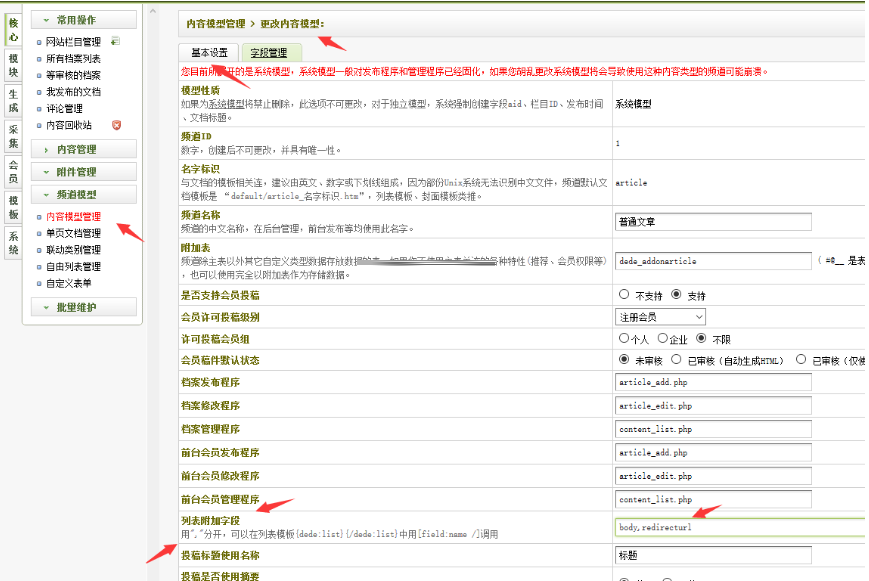Click the green icon beside 网站栏目管理
The width and height of the screenshot is (869, 581).
[115, 42]
